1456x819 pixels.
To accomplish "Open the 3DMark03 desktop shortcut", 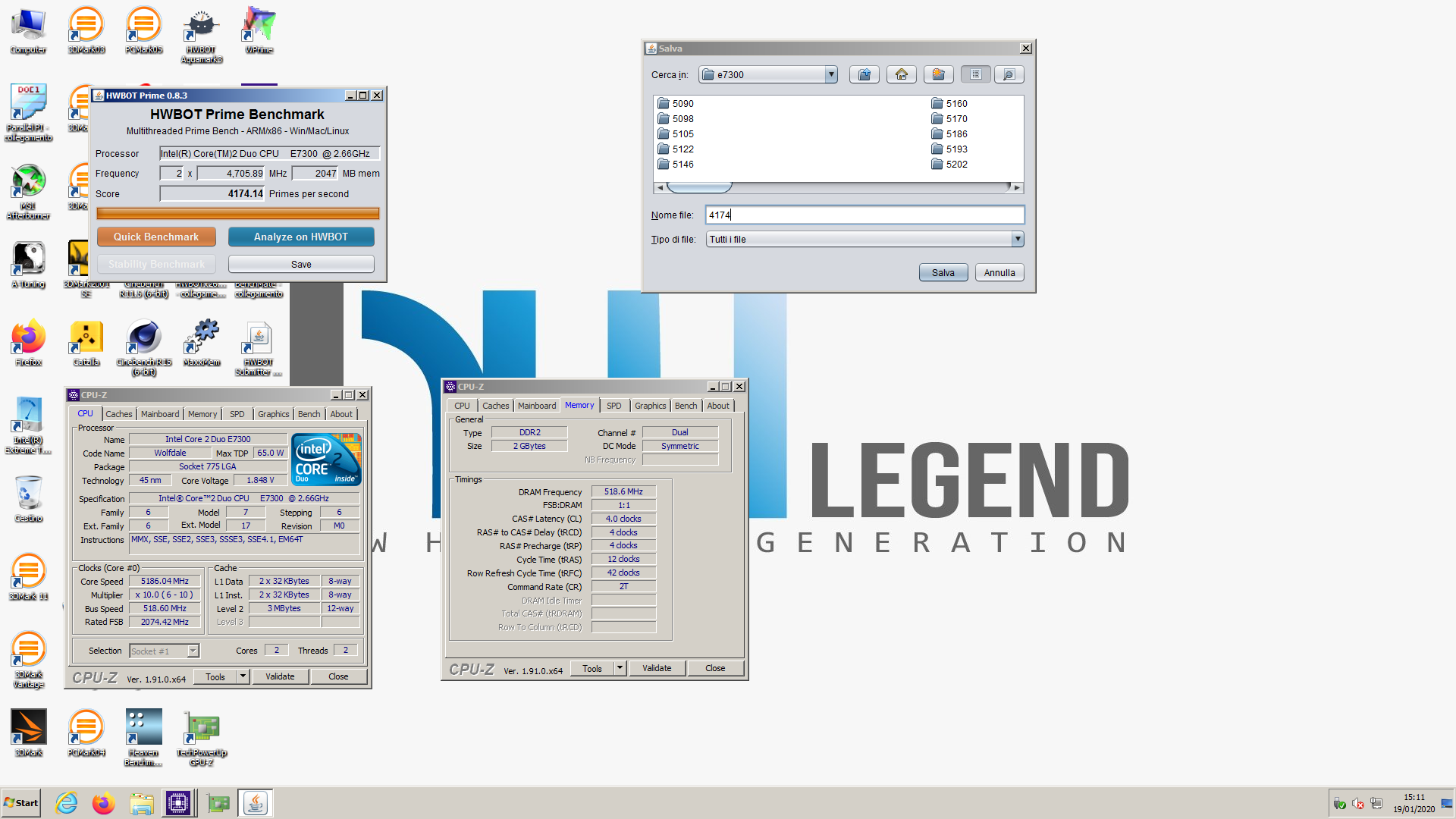I will pos(86,30).
